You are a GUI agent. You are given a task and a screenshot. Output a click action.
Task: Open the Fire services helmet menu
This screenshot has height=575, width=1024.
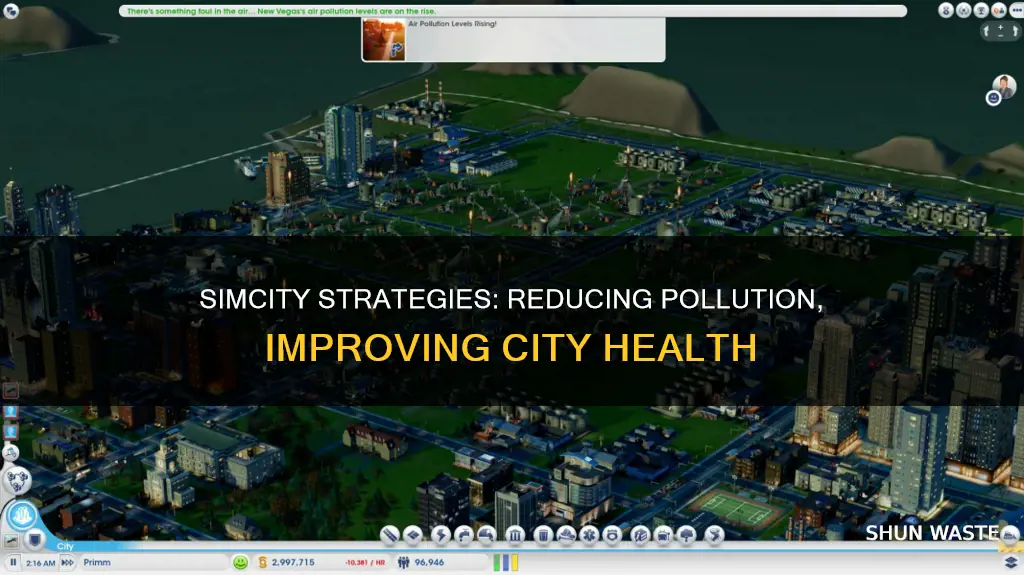(566, 535)
